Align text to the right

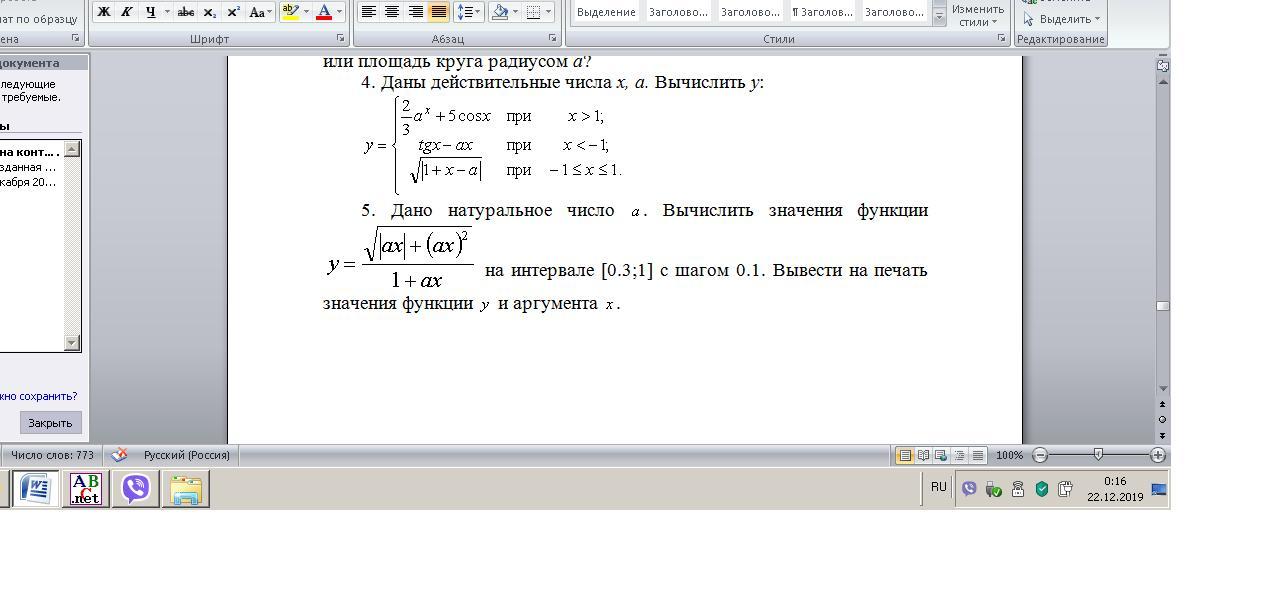[x=415, y=12]
